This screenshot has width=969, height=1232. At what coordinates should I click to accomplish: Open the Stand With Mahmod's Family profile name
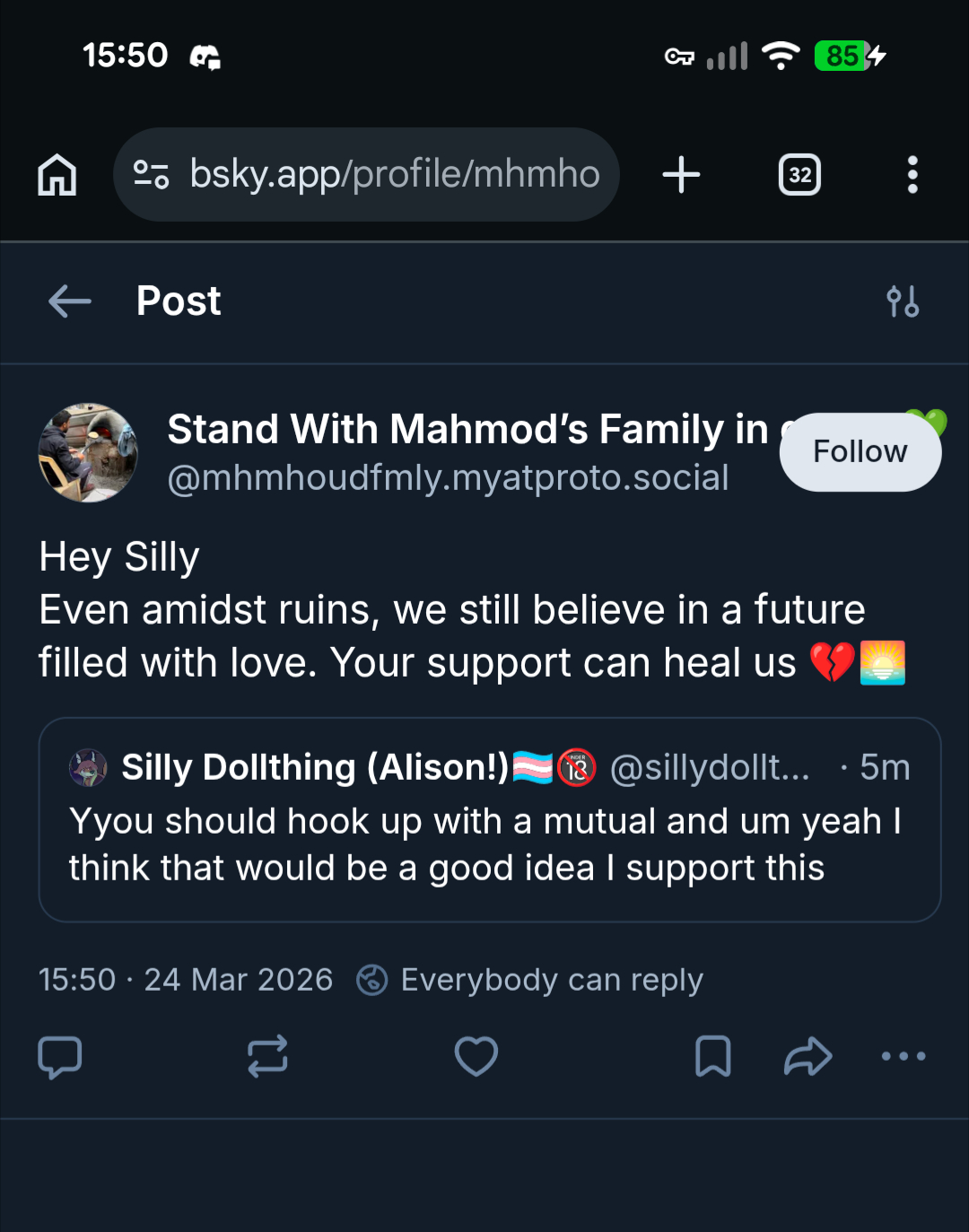[x=467, y=429]
